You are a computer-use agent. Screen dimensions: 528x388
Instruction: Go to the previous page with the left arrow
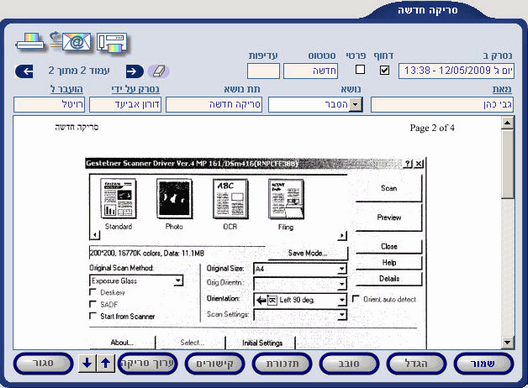click(x=24, y=71)
